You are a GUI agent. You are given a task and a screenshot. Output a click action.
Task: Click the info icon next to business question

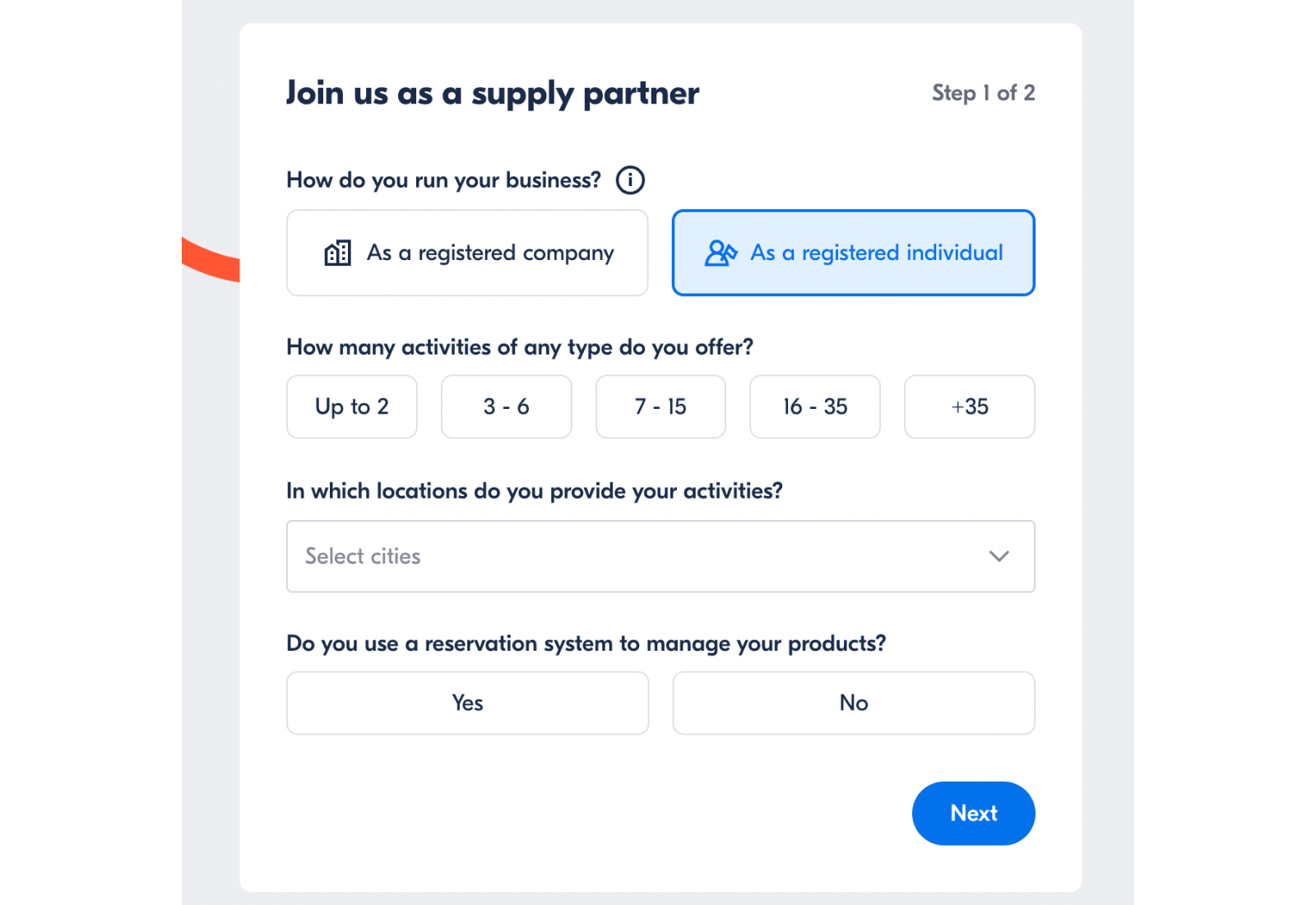point(629,179)
